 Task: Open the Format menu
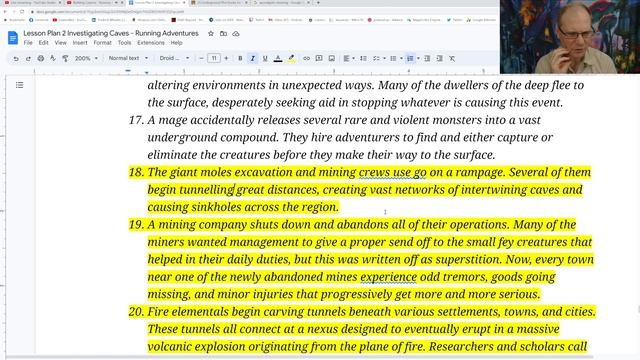pos(102,43)
